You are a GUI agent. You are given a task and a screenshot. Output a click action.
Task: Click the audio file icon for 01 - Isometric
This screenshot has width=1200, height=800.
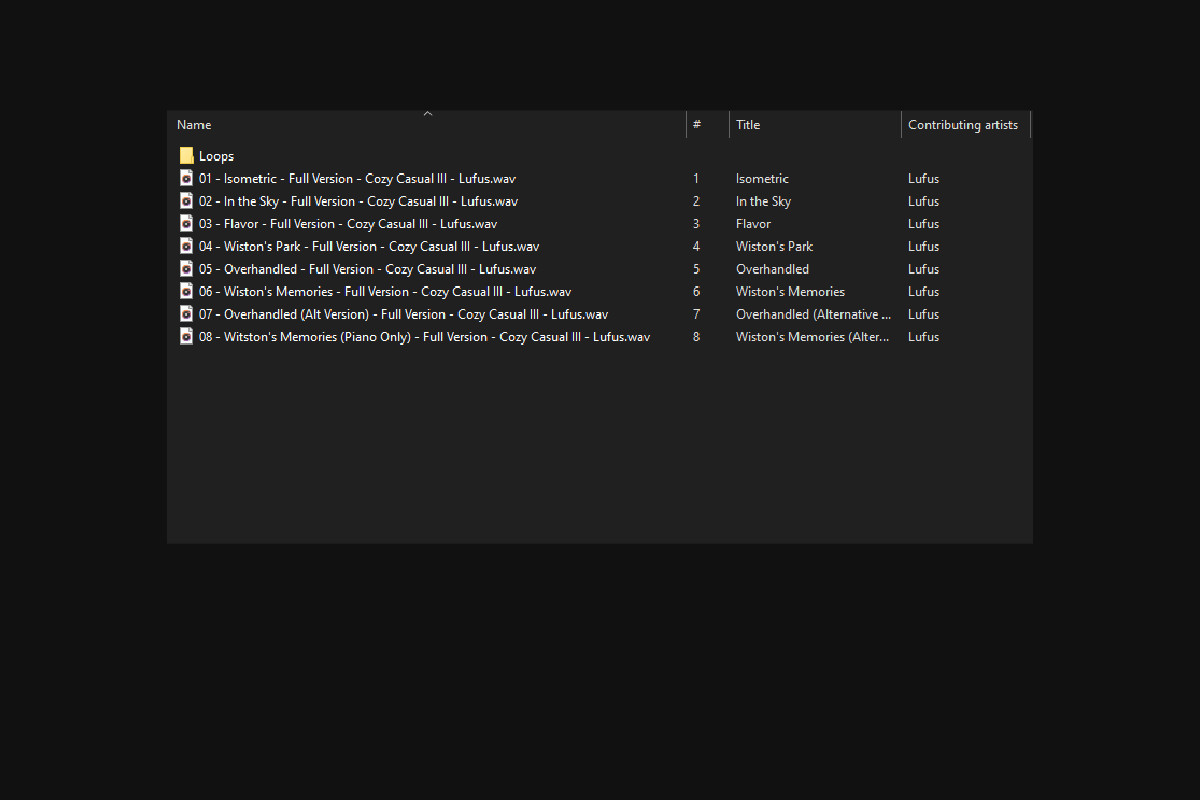[x=186, y=178]
